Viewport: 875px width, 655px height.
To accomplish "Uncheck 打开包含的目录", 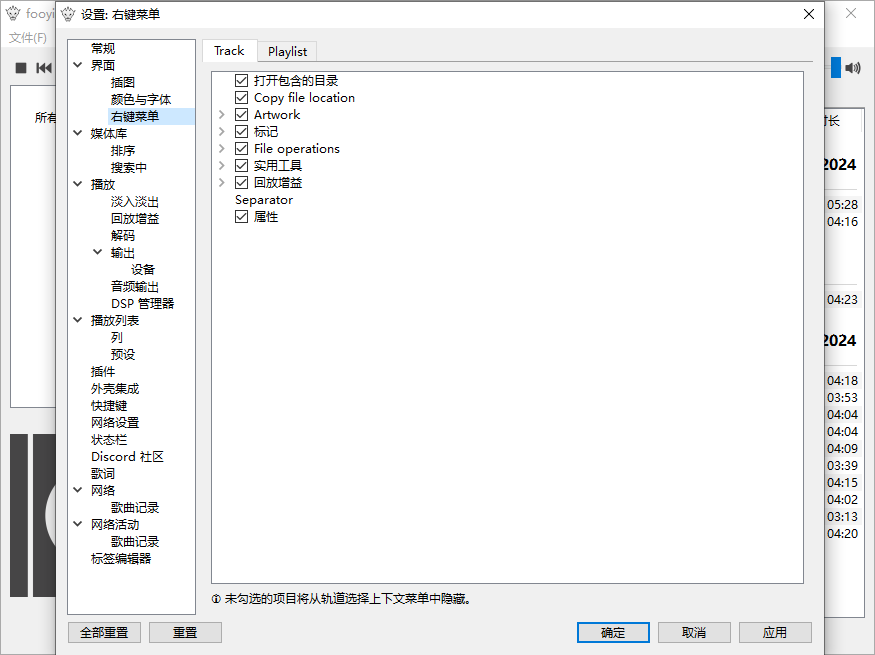I will tap(242, 80).
